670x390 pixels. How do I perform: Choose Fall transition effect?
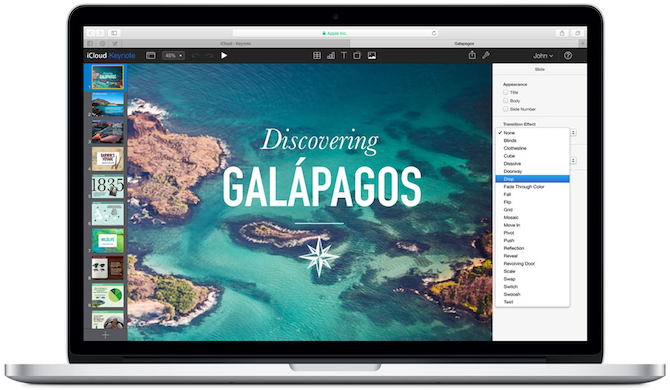click(x=532, y=194)
